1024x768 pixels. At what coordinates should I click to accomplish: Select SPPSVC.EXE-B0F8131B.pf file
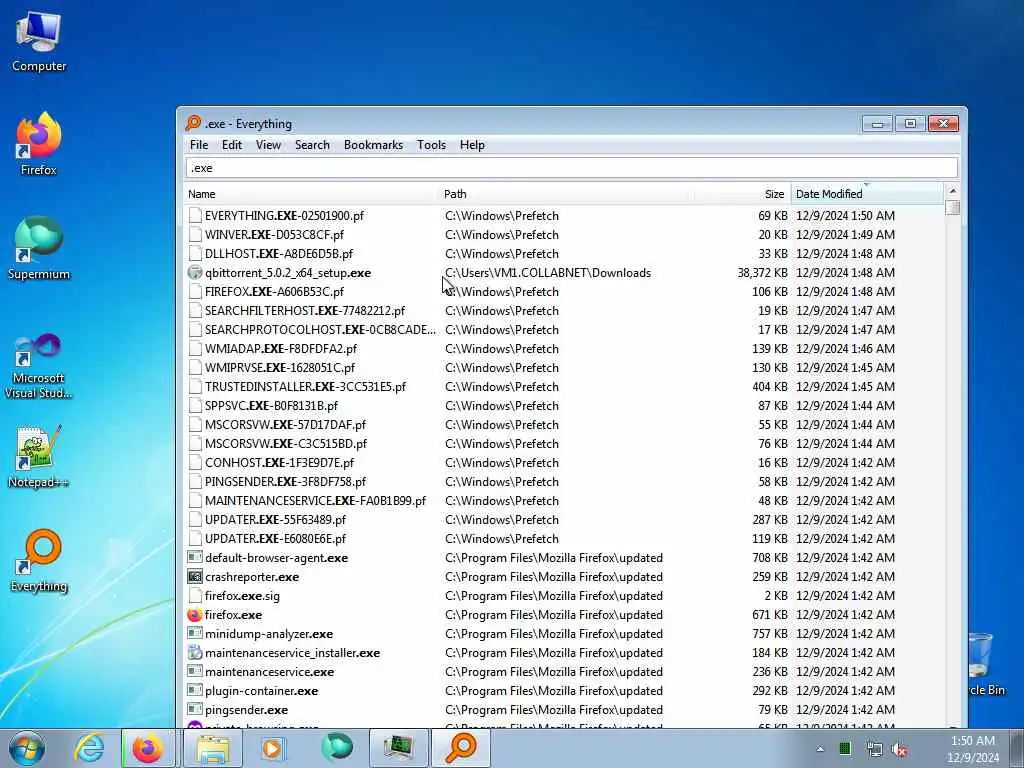pyautogui.click(x=272, y=406)
